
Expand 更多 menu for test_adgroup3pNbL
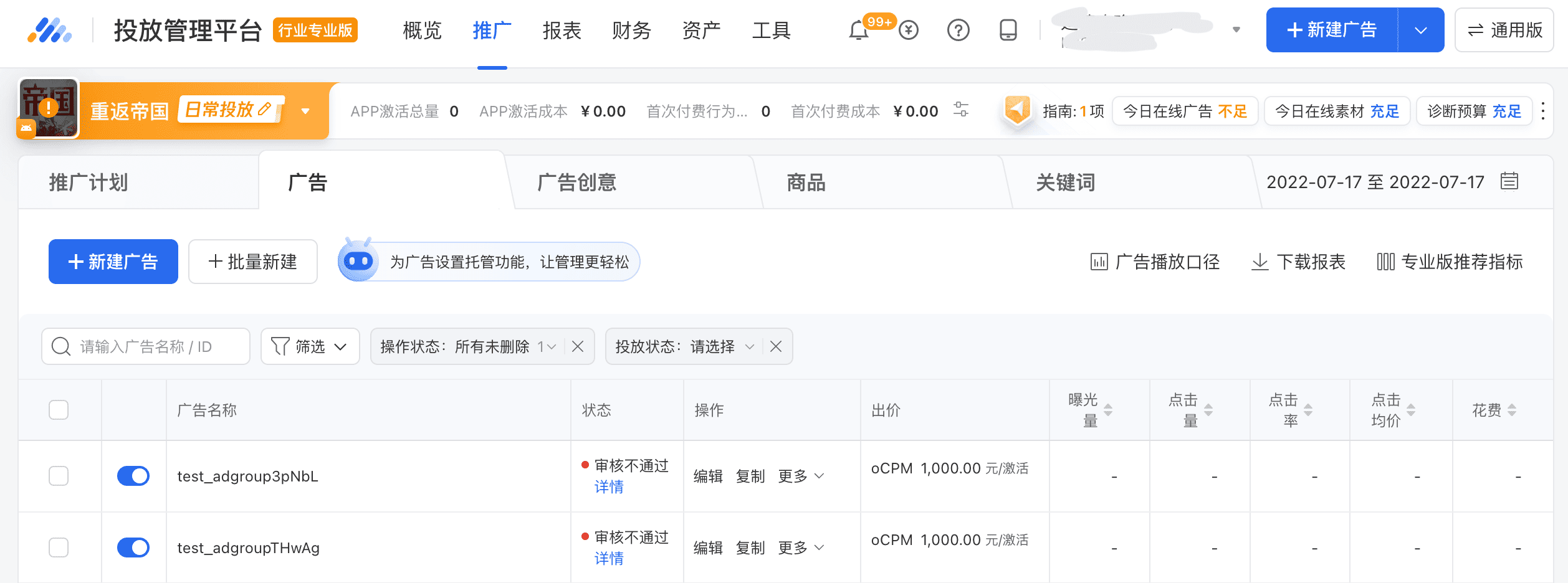pyautogui.click(x=800, y=476)
